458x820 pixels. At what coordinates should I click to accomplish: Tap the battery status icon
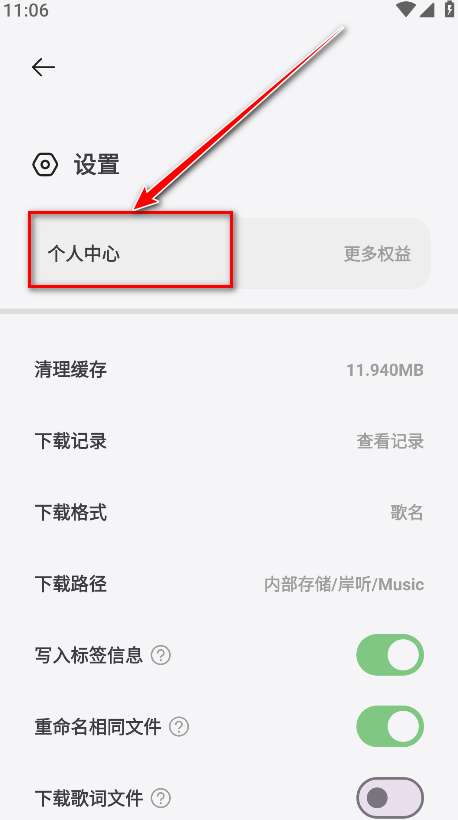pos(450,9)
